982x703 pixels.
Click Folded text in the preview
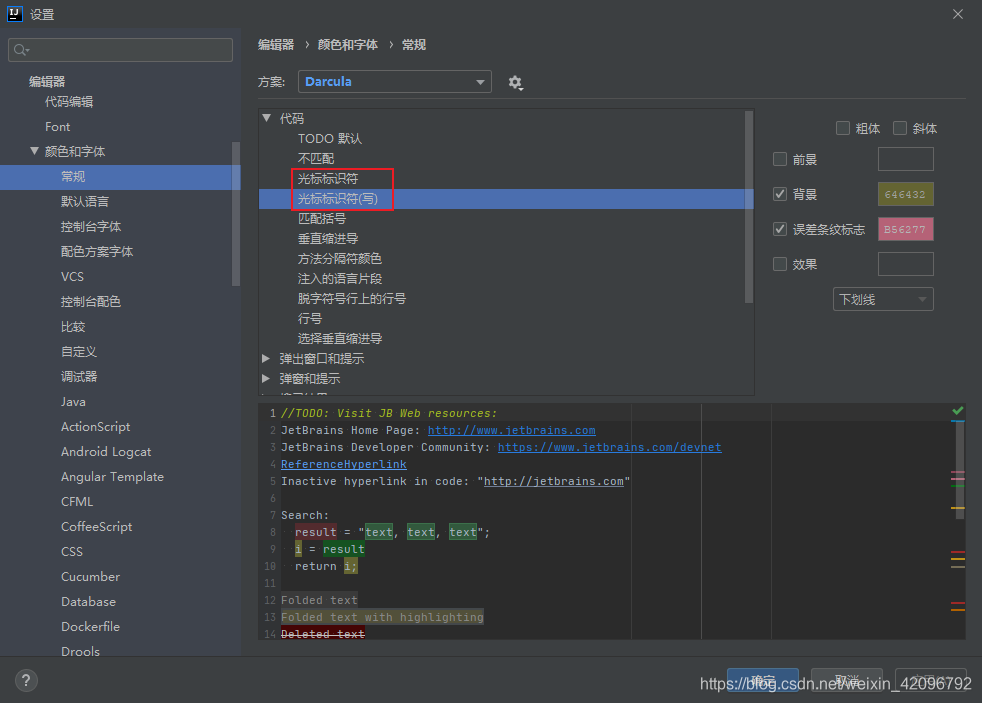click(x=319, y=600)
